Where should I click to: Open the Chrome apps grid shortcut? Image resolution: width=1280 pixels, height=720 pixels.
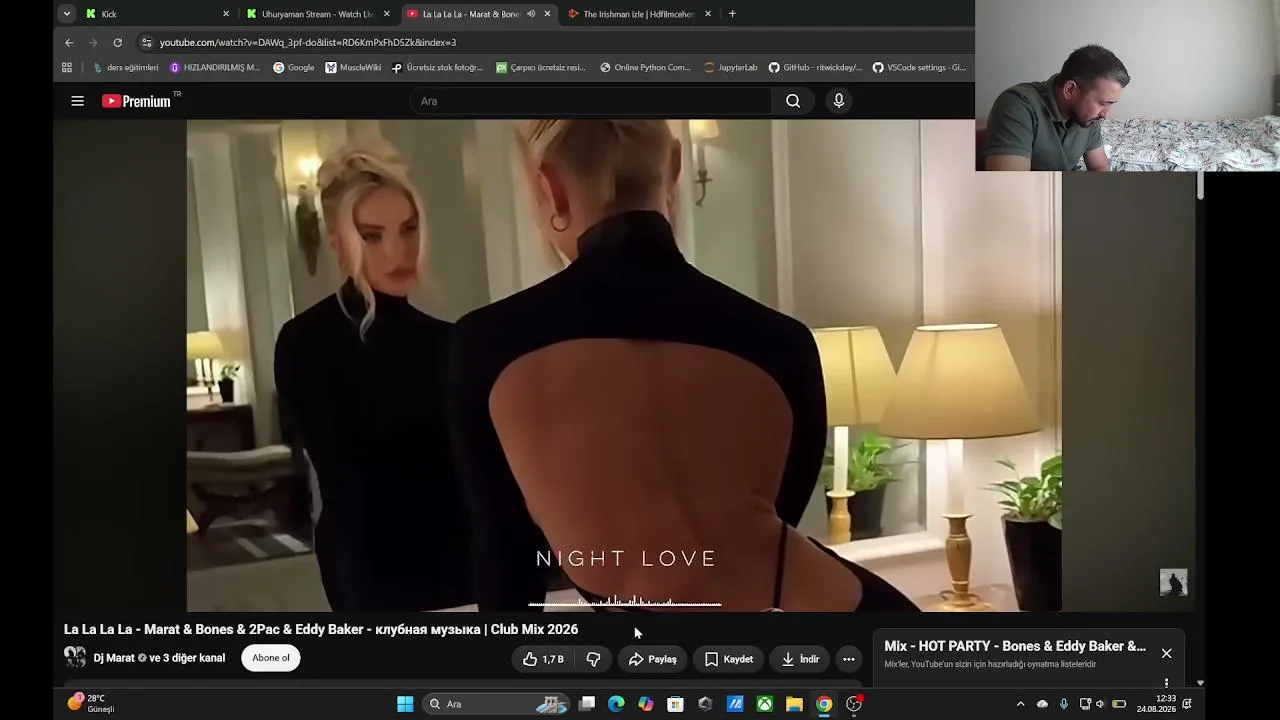coord(67,68)
